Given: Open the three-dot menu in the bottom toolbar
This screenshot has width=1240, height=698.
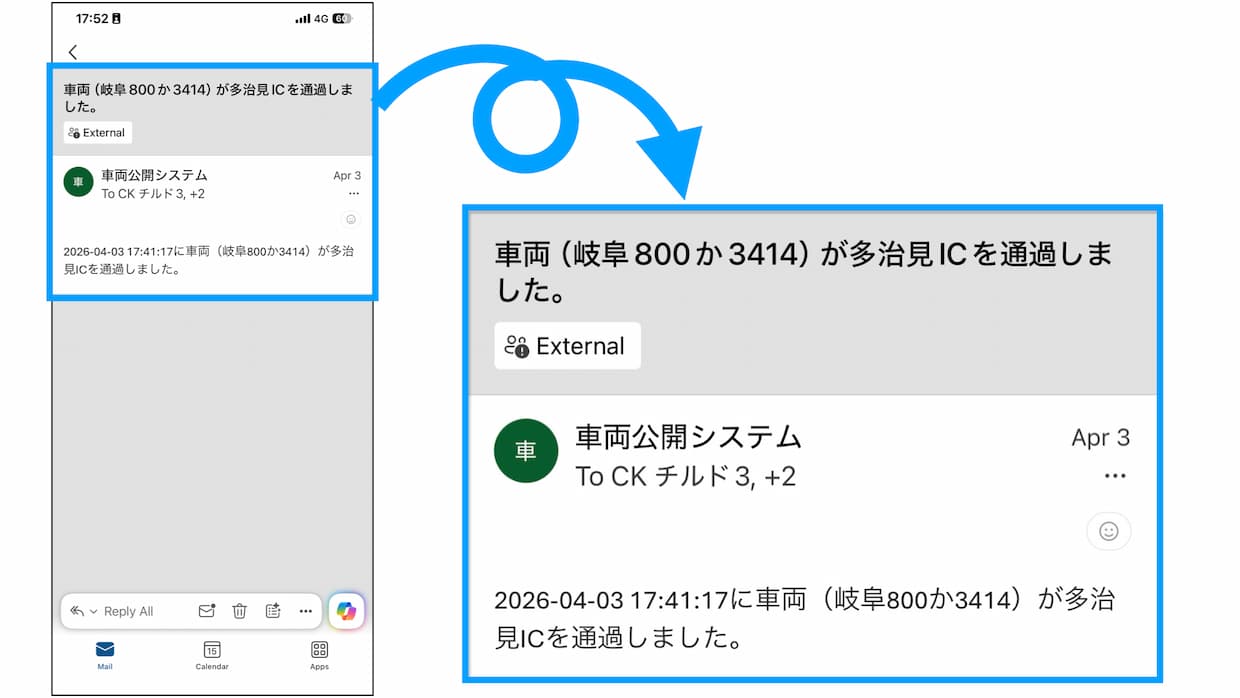Looking at the screenshot, I should pos(306,611).
